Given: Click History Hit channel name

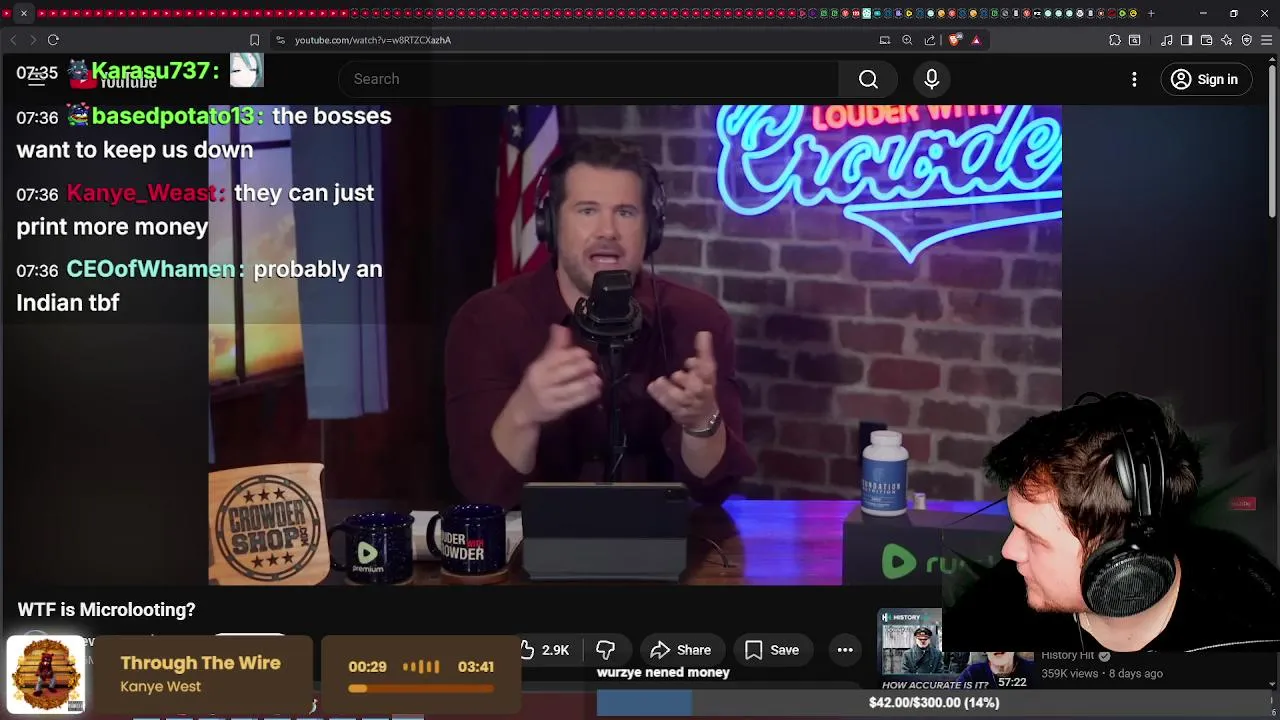Looking at the screenshot, I should click(1068, 656).
